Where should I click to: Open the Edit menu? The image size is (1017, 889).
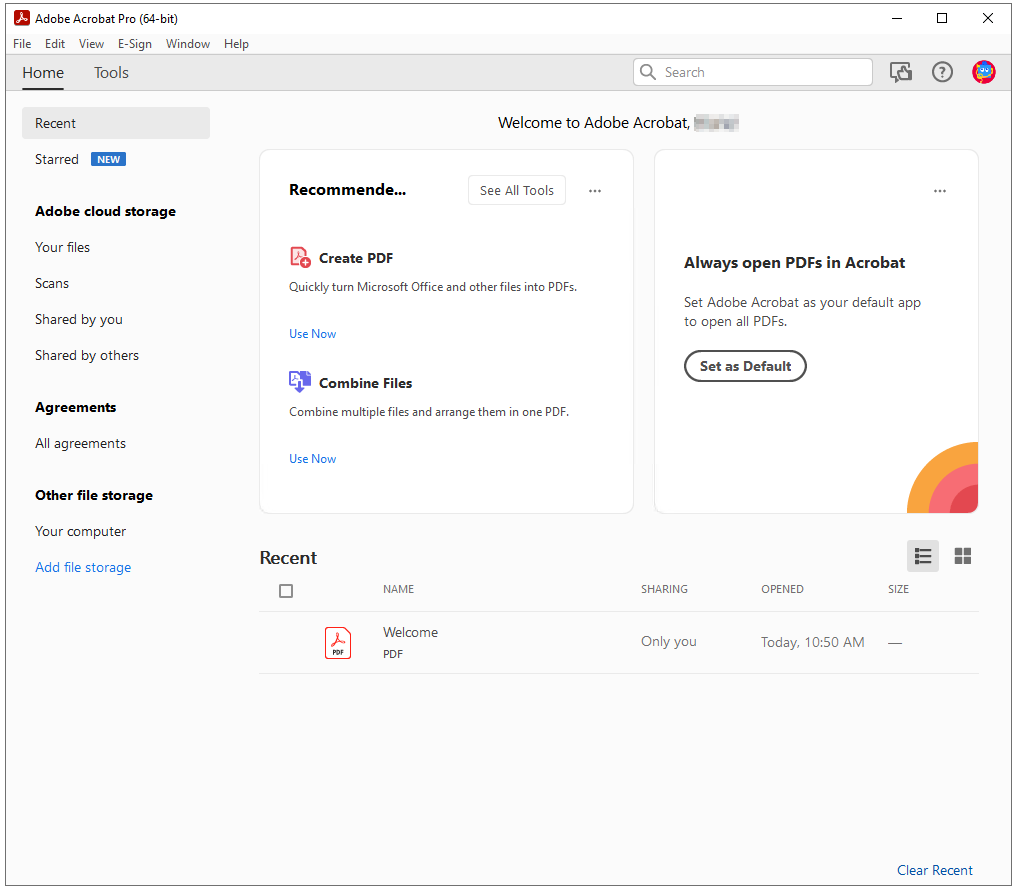[54, 43]
